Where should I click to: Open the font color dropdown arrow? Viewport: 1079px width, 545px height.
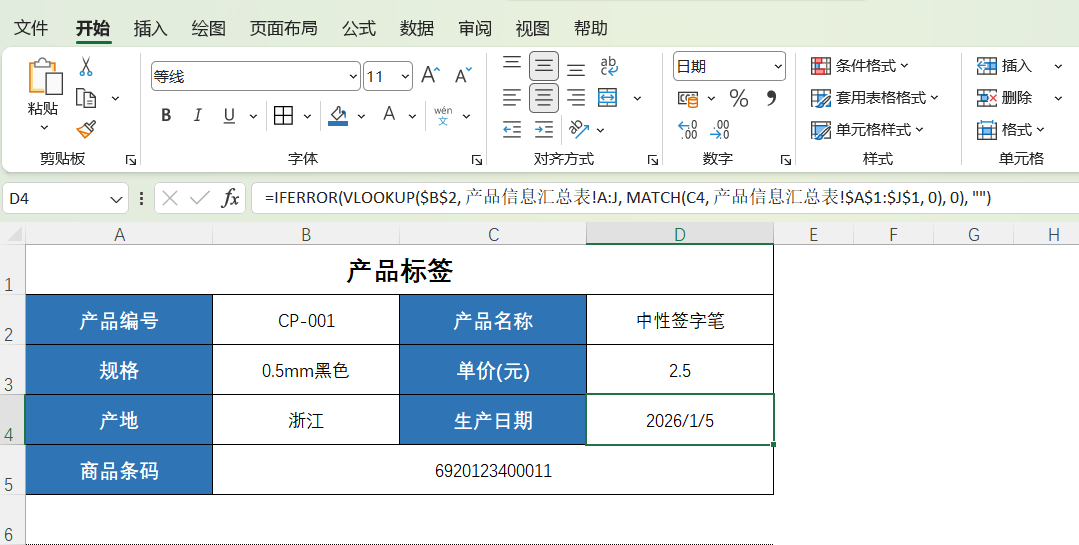tap(412, 116)
